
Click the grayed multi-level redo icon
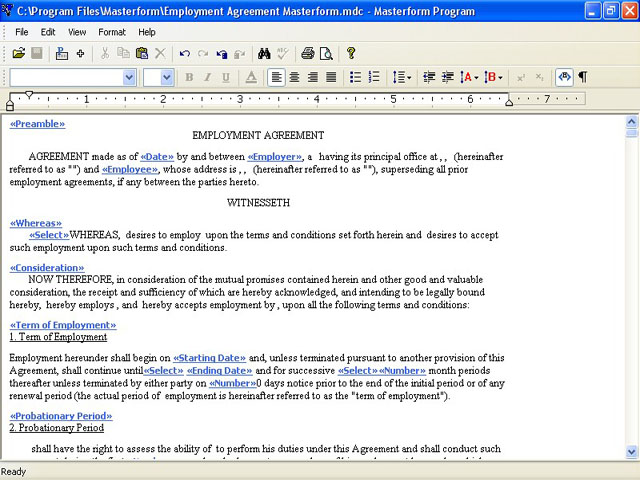(x=240, y=54)
